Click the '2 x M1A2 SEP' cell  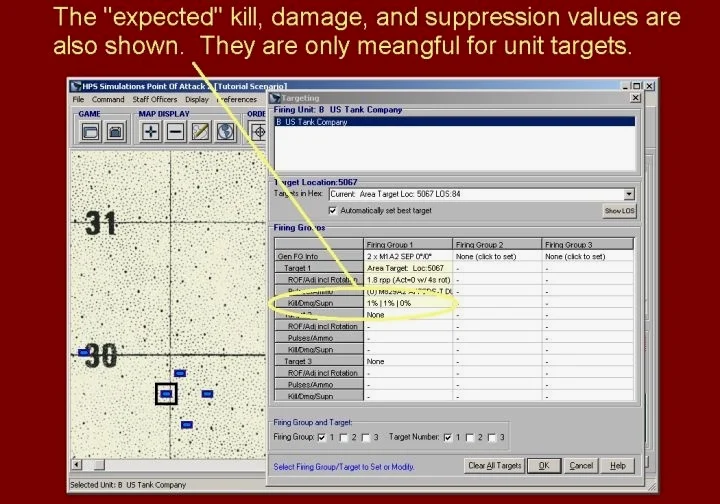pos(408,256)
